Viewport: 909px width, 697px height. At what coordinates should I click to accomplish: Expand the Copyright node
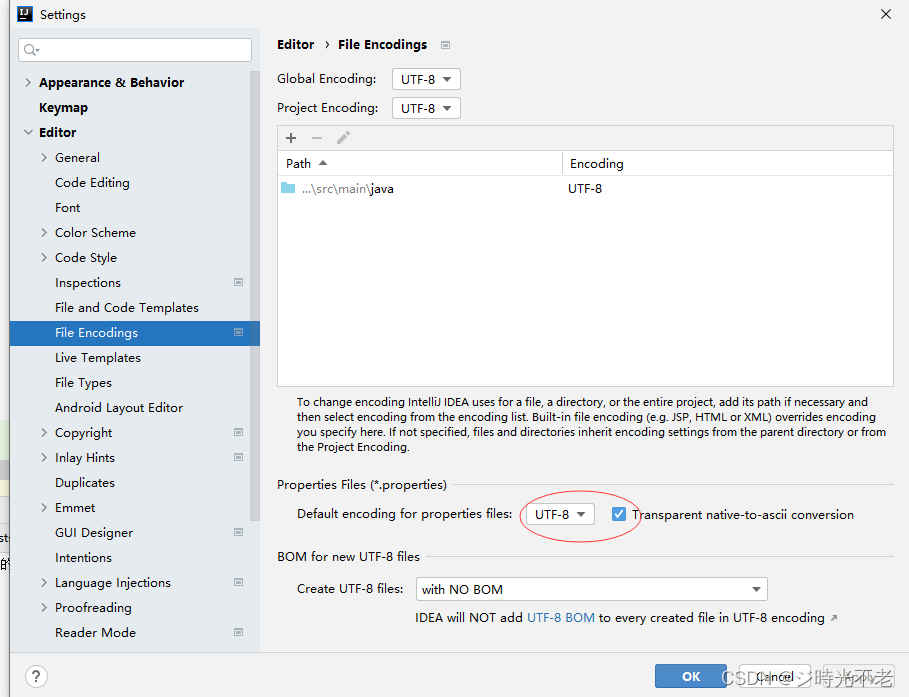click(44, 432)
